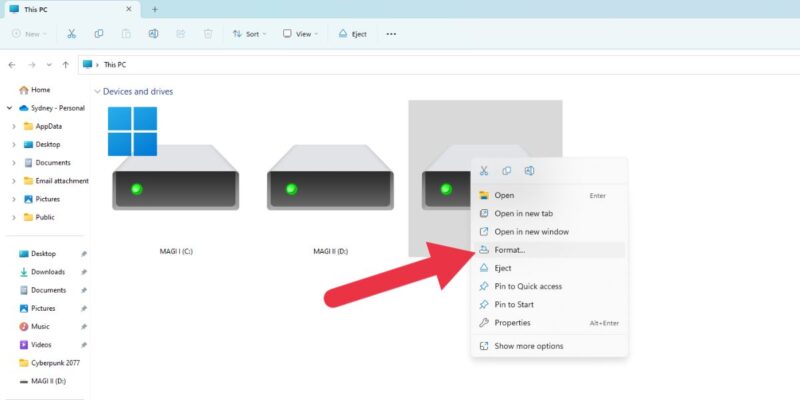Open pinned Downloads in Quick access

[x=42, y=272]
